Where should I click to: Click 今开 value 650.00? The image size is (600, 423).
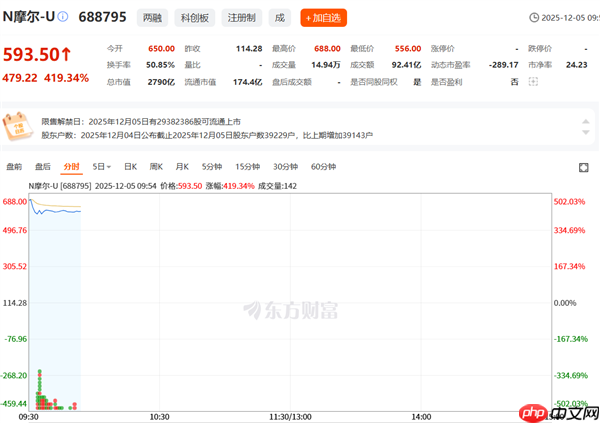161,49
